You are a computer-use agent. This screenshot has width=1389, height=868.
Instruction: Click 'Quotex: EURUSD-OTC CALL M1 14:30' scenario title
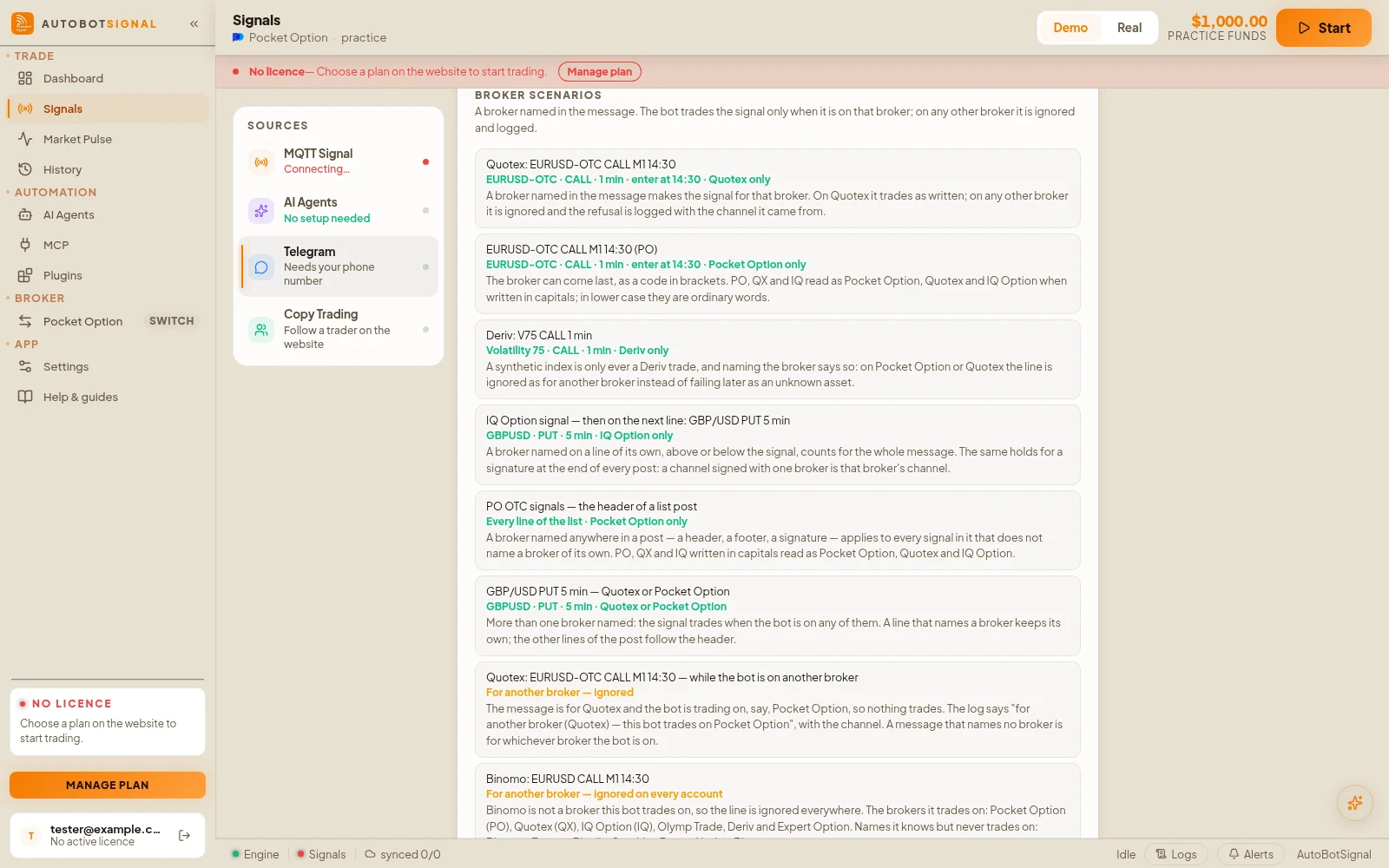(x=581, y=164)
